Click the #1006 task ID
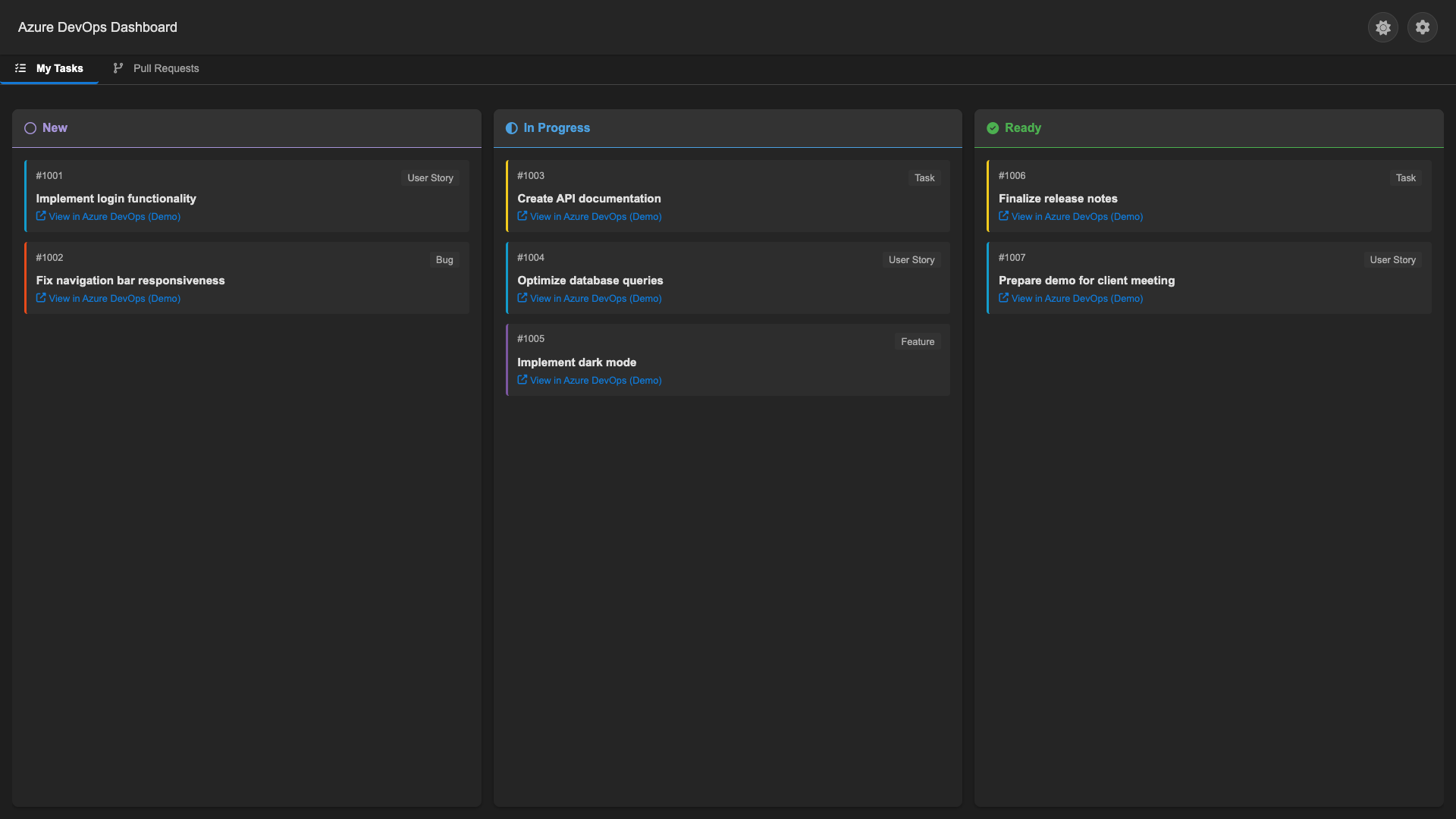The height and width of the screenshot is (819, 1456). pos(1012,176)
